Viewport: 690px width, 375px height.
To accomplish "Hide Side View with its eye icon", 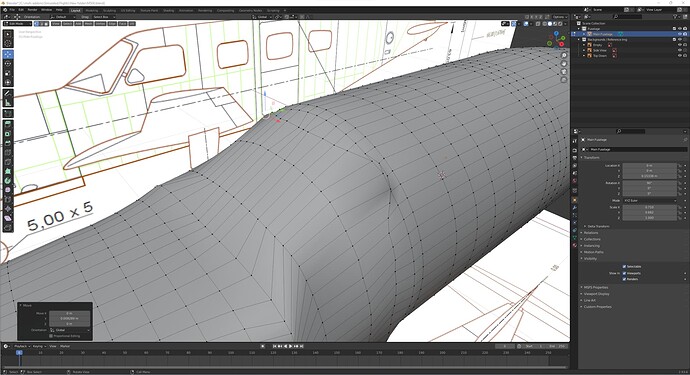I will click(679, 50).
